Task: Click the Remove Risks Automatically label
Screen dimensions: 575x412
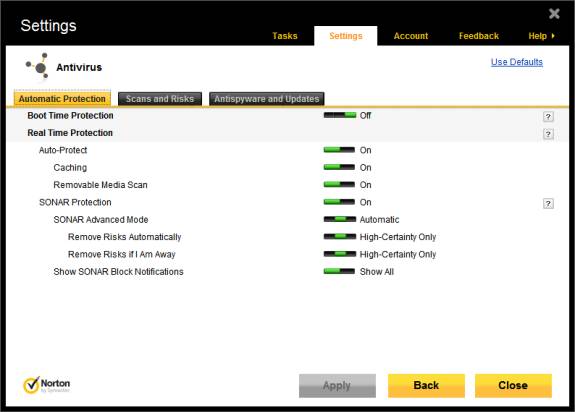Action: click(x=124, y=237)
